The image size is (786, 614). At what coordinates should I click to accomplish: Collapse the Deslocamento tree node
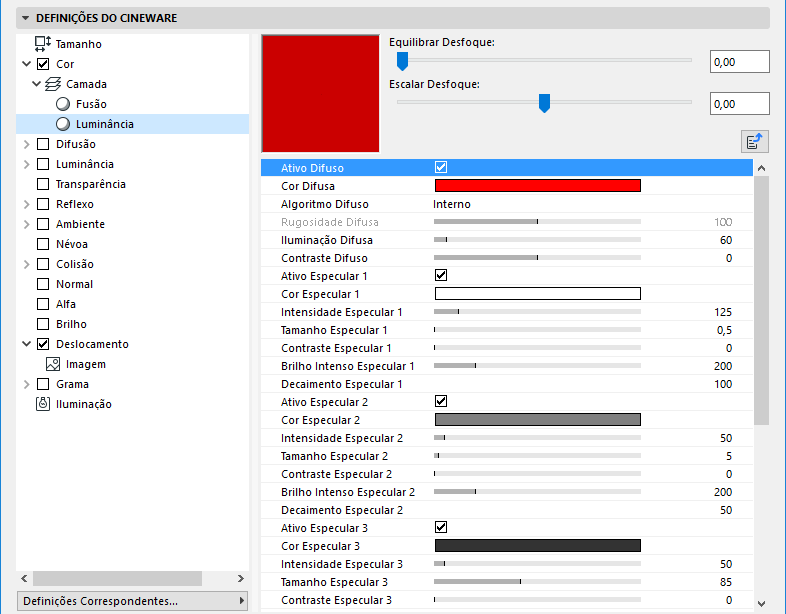pos(27,344)
